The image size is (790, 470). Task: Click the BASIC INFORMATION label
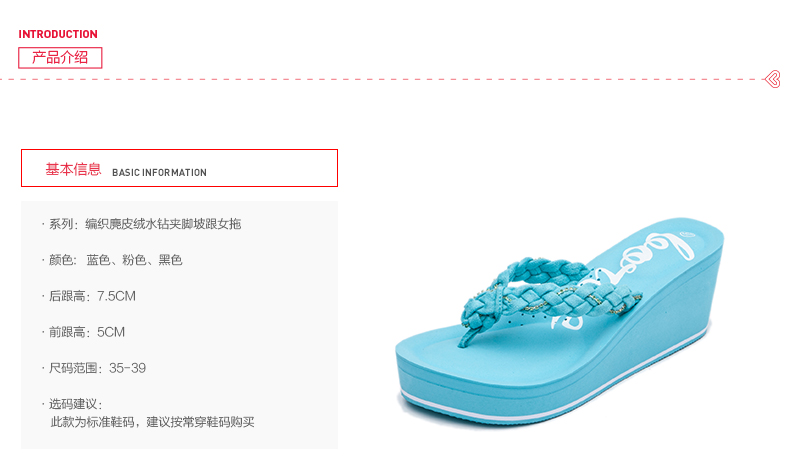click(159, 172)
